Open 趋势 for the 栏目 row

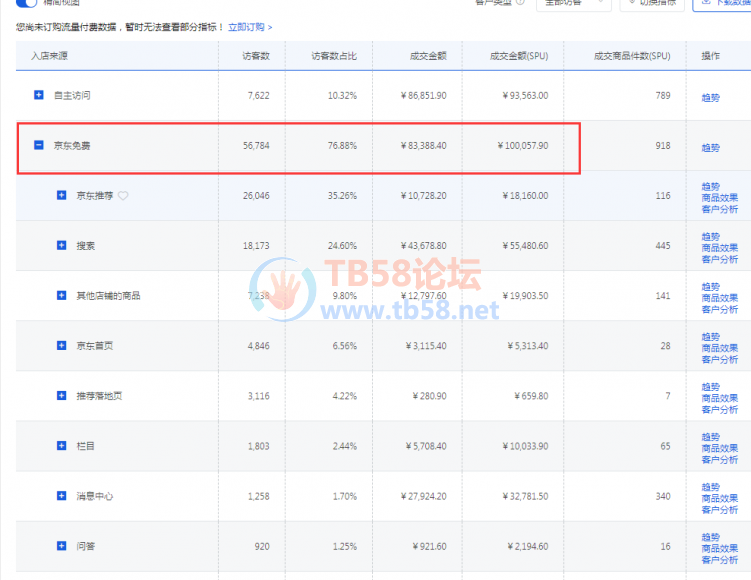click(x=710, y=437)
